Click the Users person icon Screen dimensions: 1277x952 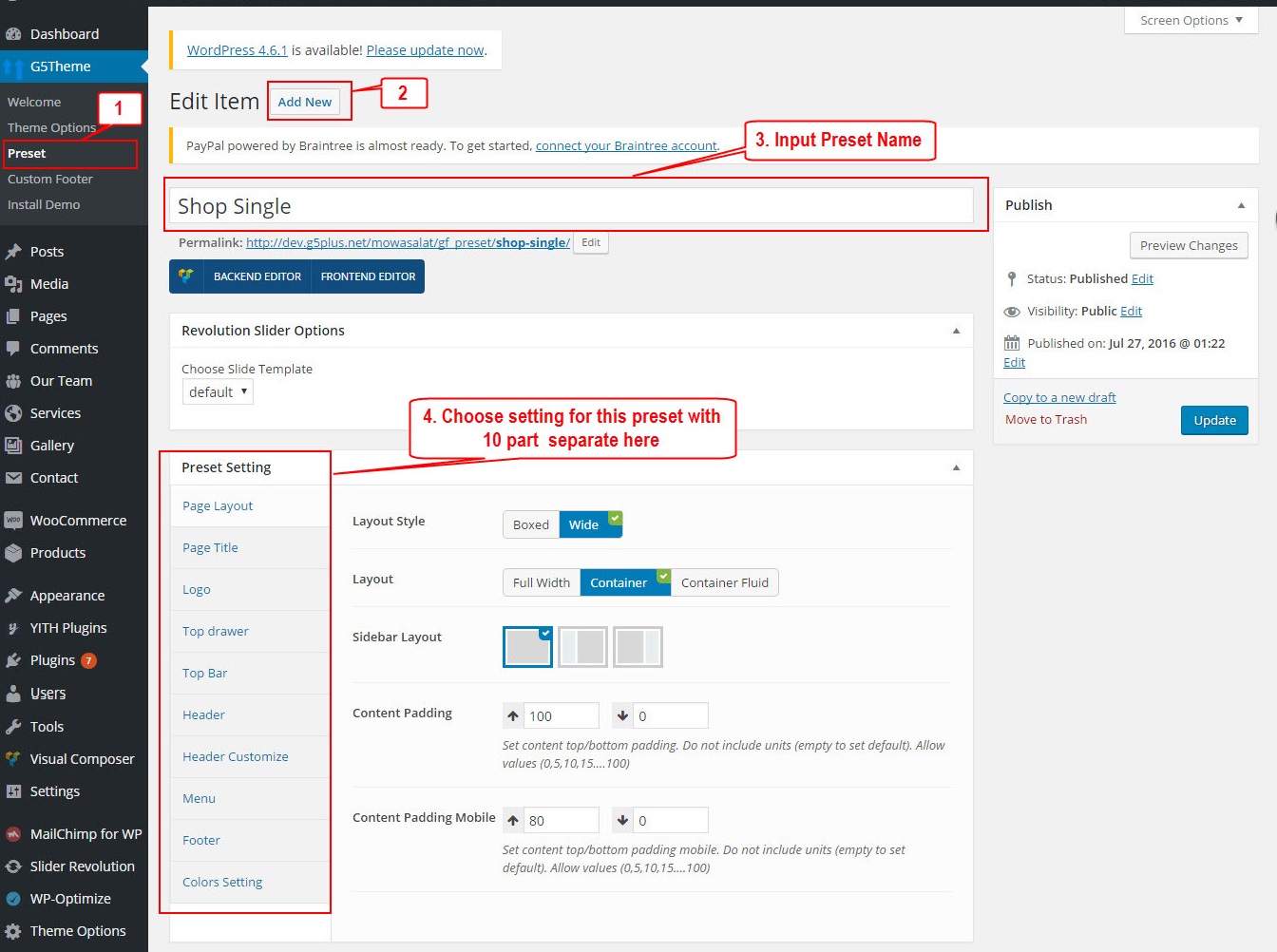(13, 694)
